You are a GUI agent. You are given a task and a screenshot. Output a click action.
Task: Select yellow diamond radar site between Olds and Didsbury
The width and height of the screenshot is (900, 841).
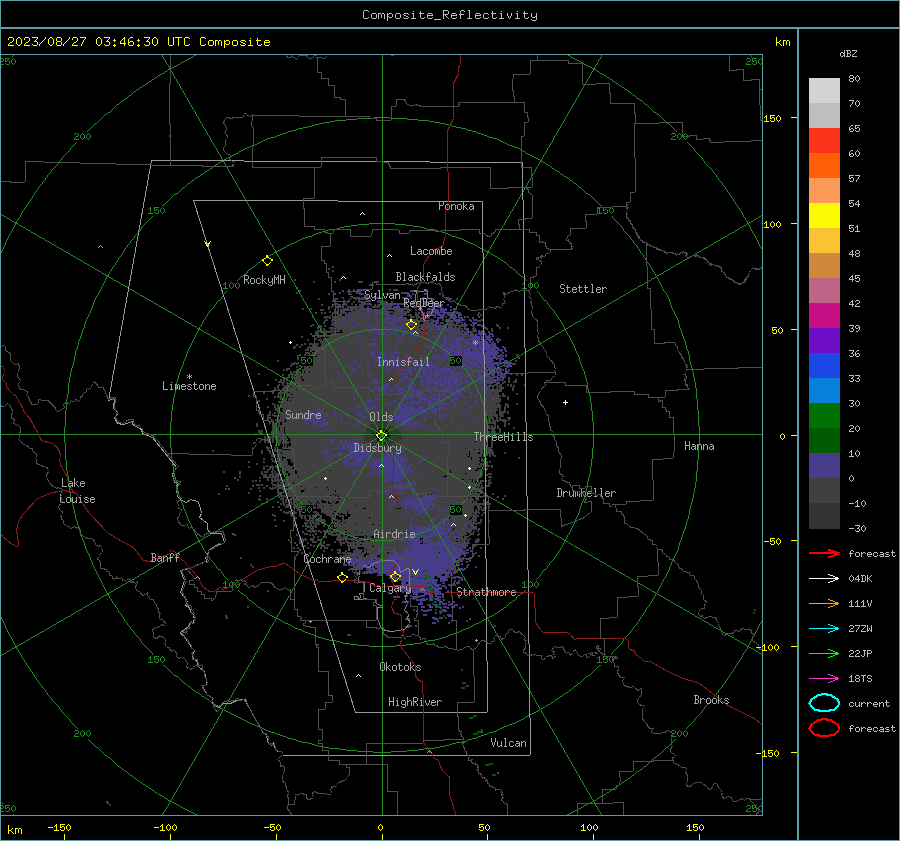pyautogui.click(x=382, y=435)
